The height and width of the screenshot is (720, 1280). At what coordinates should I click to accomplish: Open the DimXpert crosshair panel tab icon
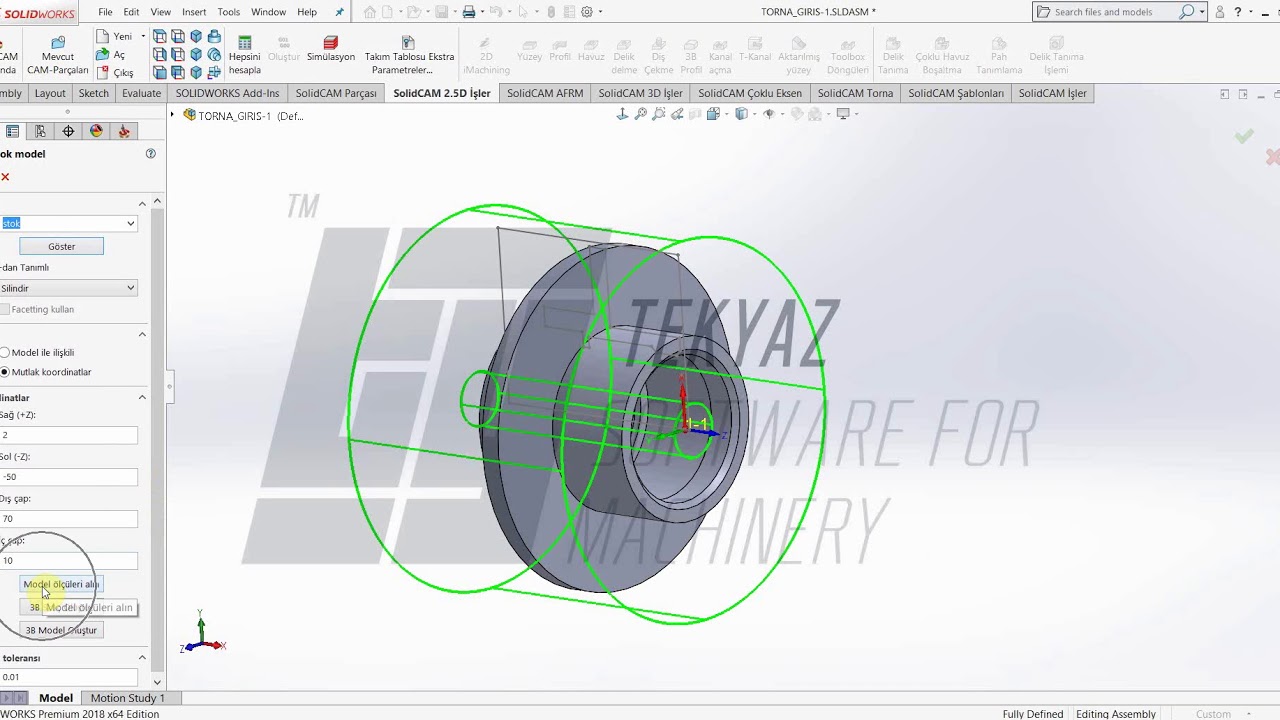68,131
